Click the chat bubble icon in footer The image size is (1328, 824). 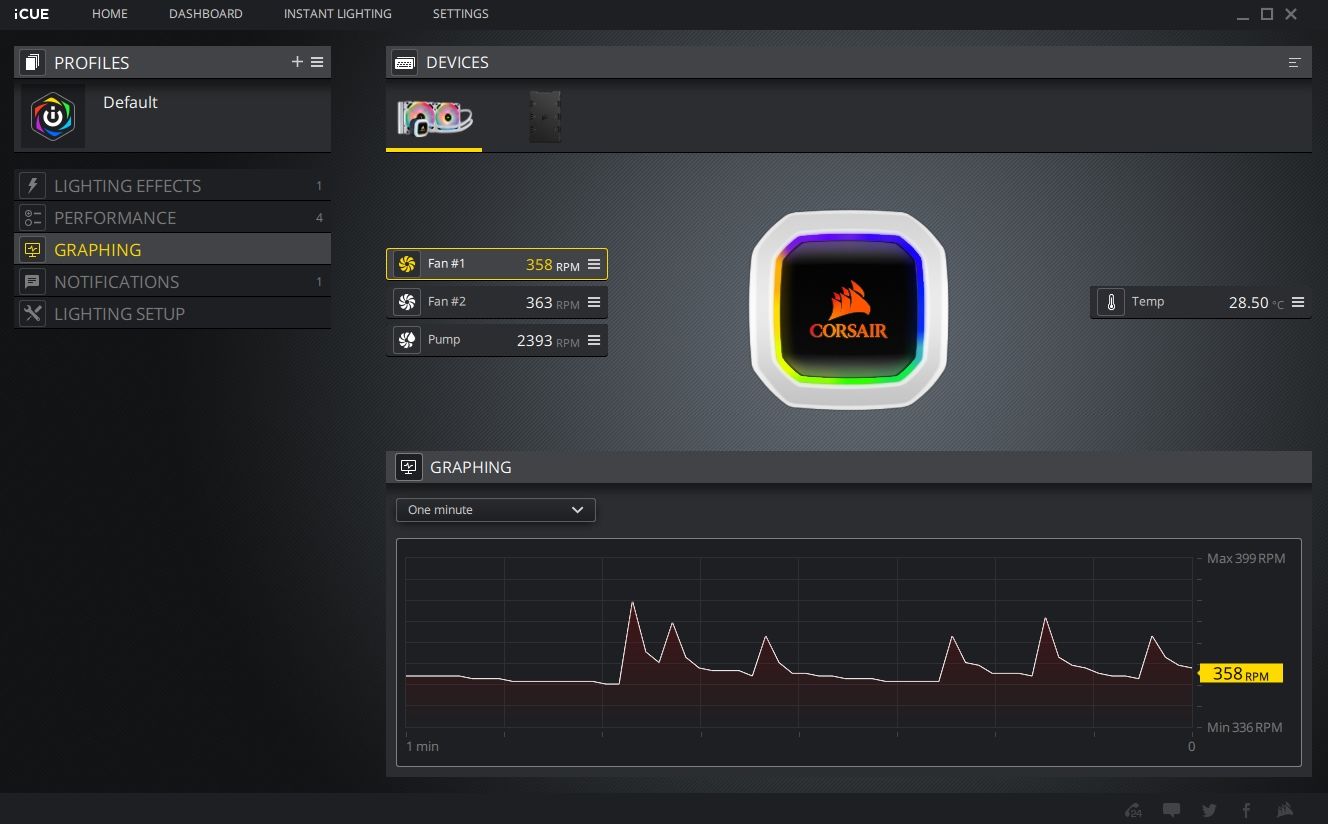1172,810
